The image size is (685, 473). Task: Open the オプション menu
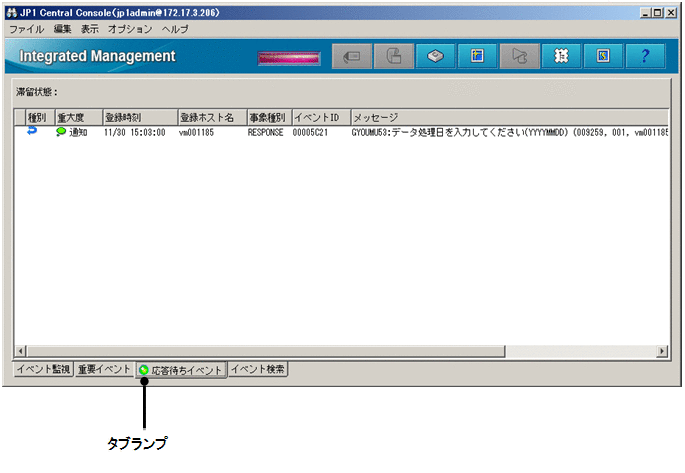(x=130, y=29)
